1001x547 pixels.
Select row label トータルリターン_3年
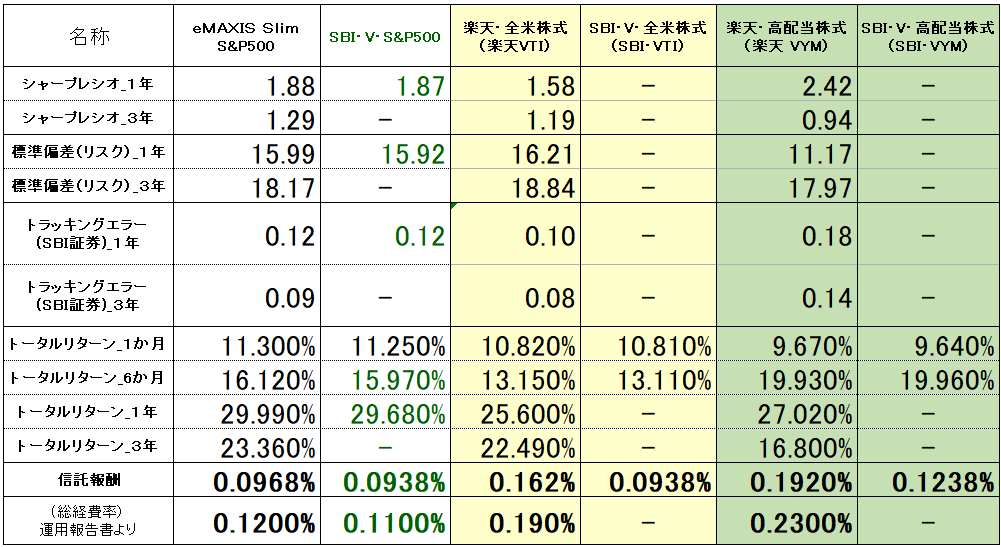(x=88, y=446)
